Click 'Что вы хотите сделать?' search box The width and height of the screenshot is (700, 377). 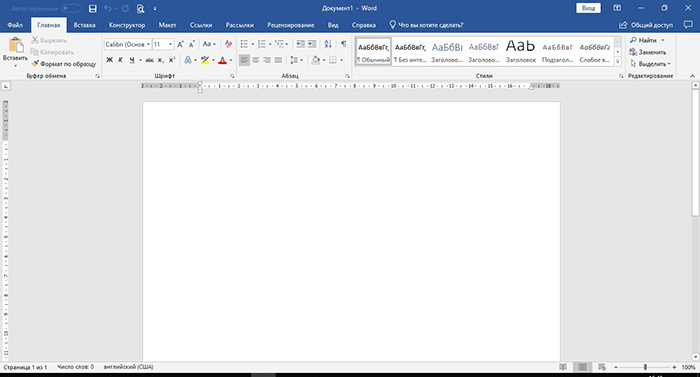coord(426,25)
